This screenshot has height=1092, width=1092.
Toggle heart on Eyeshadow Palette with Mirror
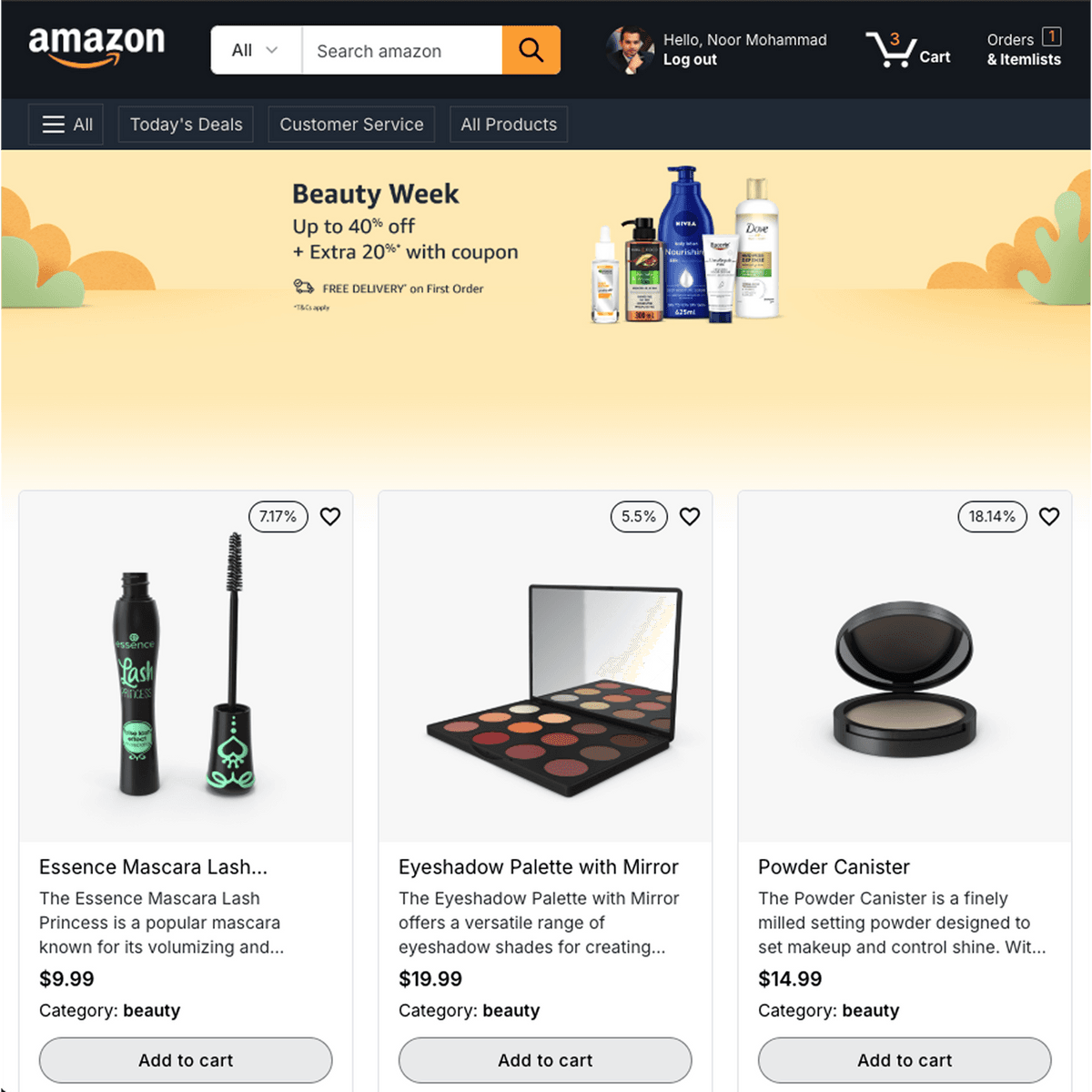690,516
